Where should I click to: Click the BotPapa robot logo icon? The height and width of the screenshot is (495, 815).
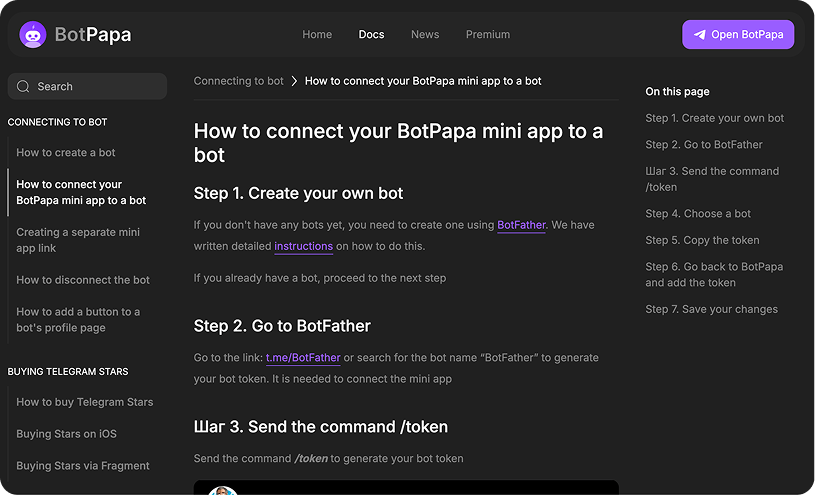coord(33,35)
